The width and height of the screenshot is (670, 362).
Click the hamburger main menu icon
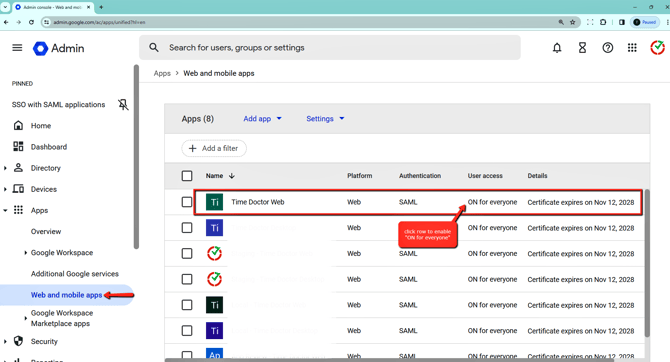click(x=17, y=48)
